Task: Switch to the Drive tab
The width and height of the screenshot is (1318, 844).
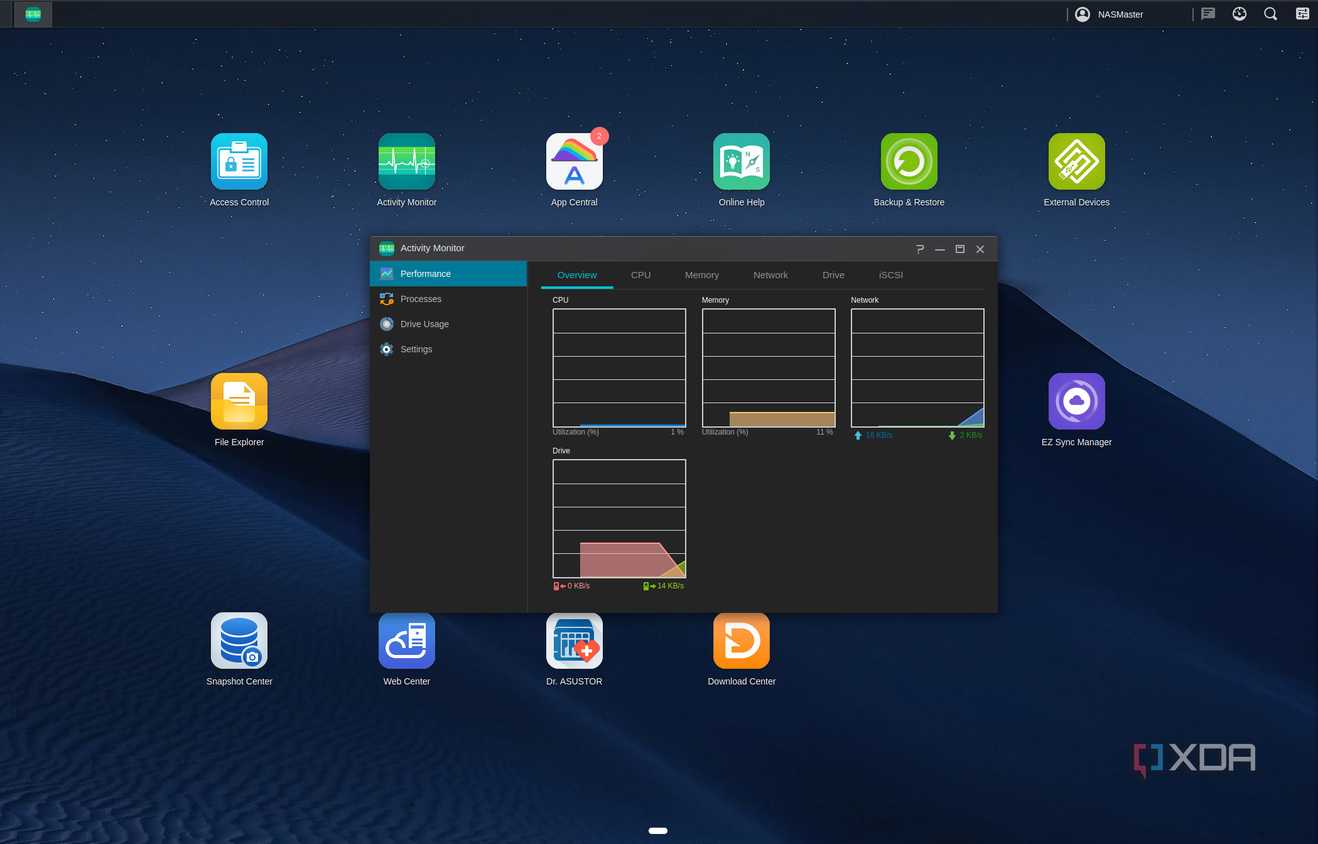Action: [x=833, y=275]
